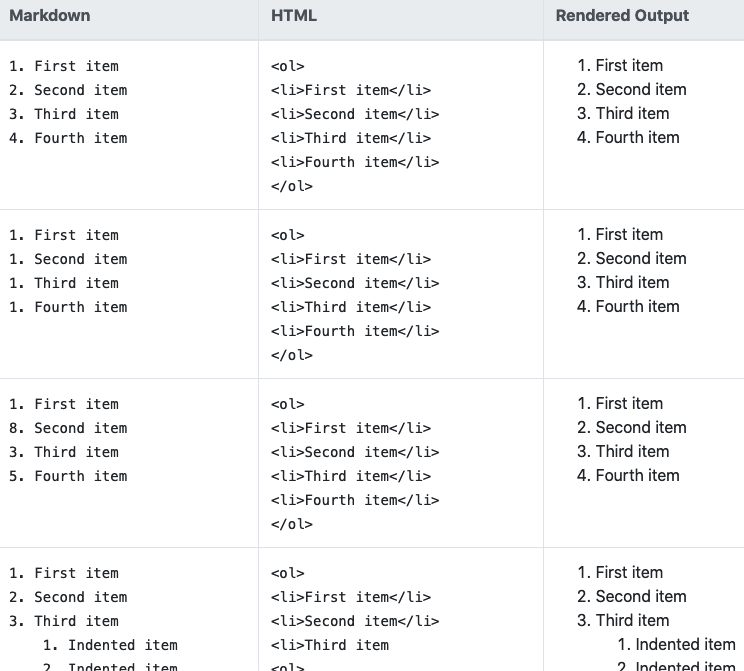Viewport: 744px width, 671px height.
Task: Click the Rendered Output column header
Action: [x=622, y=16]
